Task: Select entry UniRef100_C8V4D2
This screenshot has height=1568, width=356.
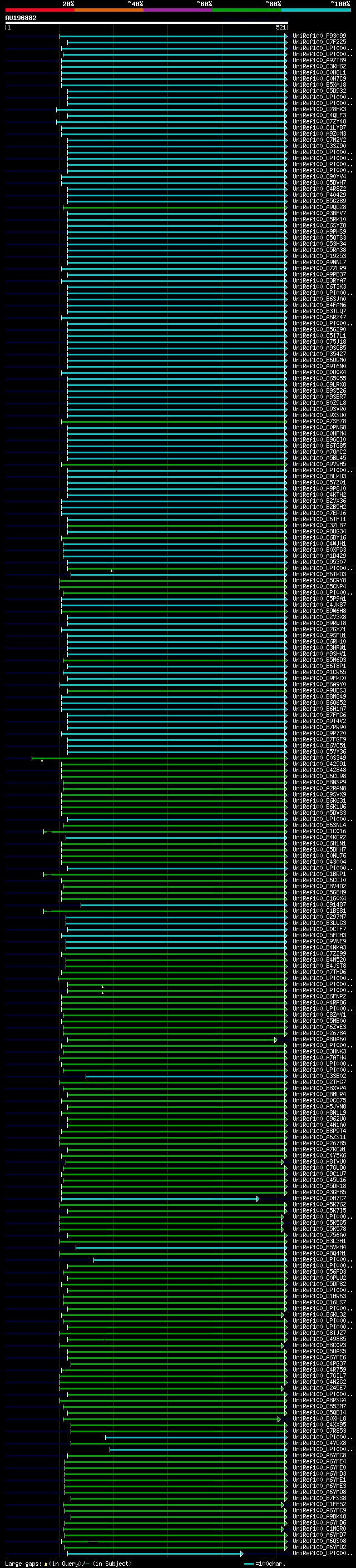Action: 319,886
